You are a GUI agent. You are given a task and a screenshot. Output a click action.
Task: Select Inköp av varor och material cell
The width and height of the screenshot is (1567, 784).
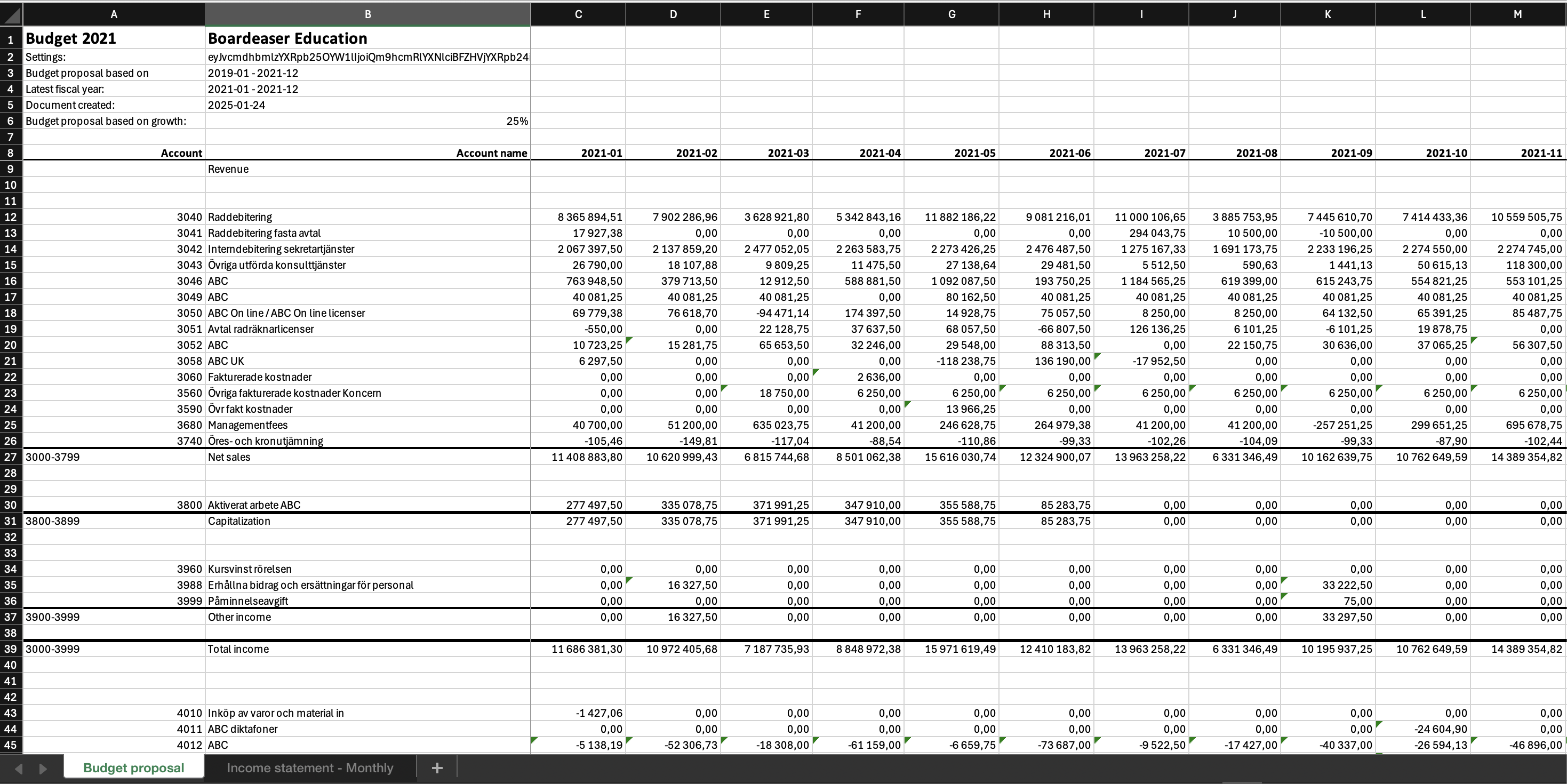[367, 713]
